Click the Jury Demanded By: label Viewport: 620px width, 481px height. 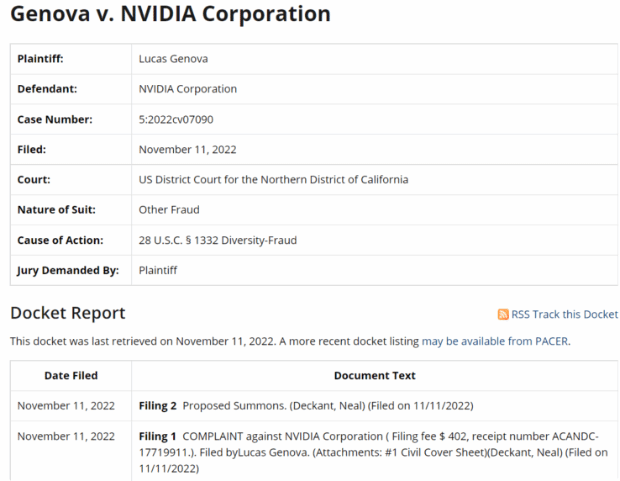tap(68, 270)
